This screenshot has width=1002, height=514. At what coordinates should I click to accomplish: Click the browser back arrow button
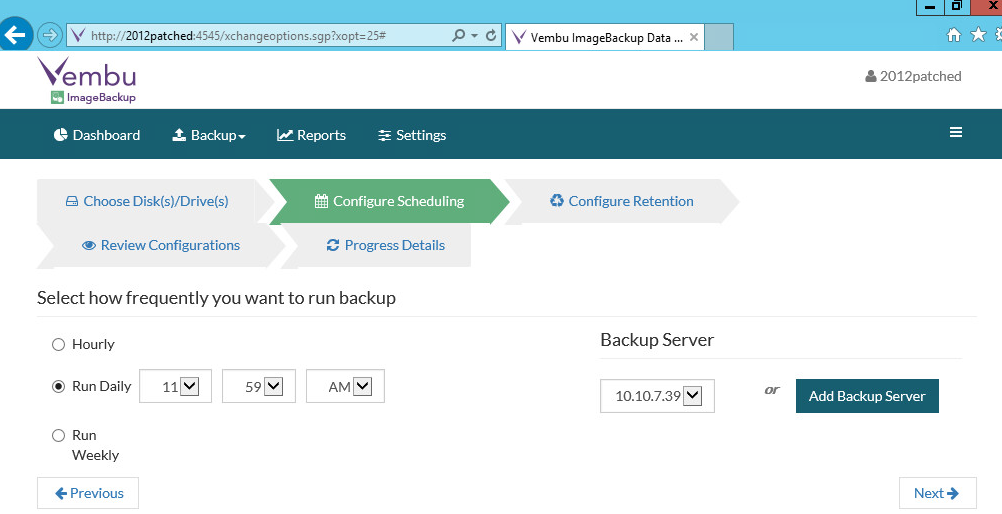coord(14,35)
